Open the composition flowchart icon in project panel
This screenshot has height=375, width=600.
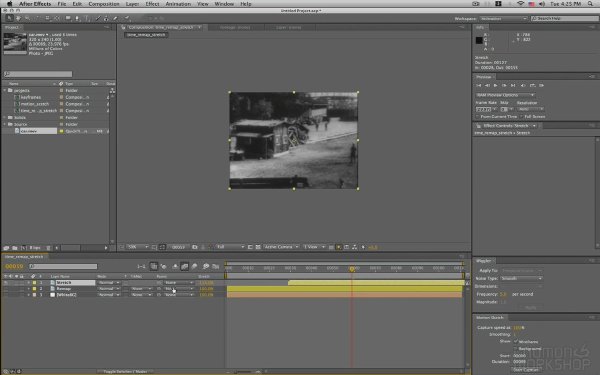tap(112, 91)
